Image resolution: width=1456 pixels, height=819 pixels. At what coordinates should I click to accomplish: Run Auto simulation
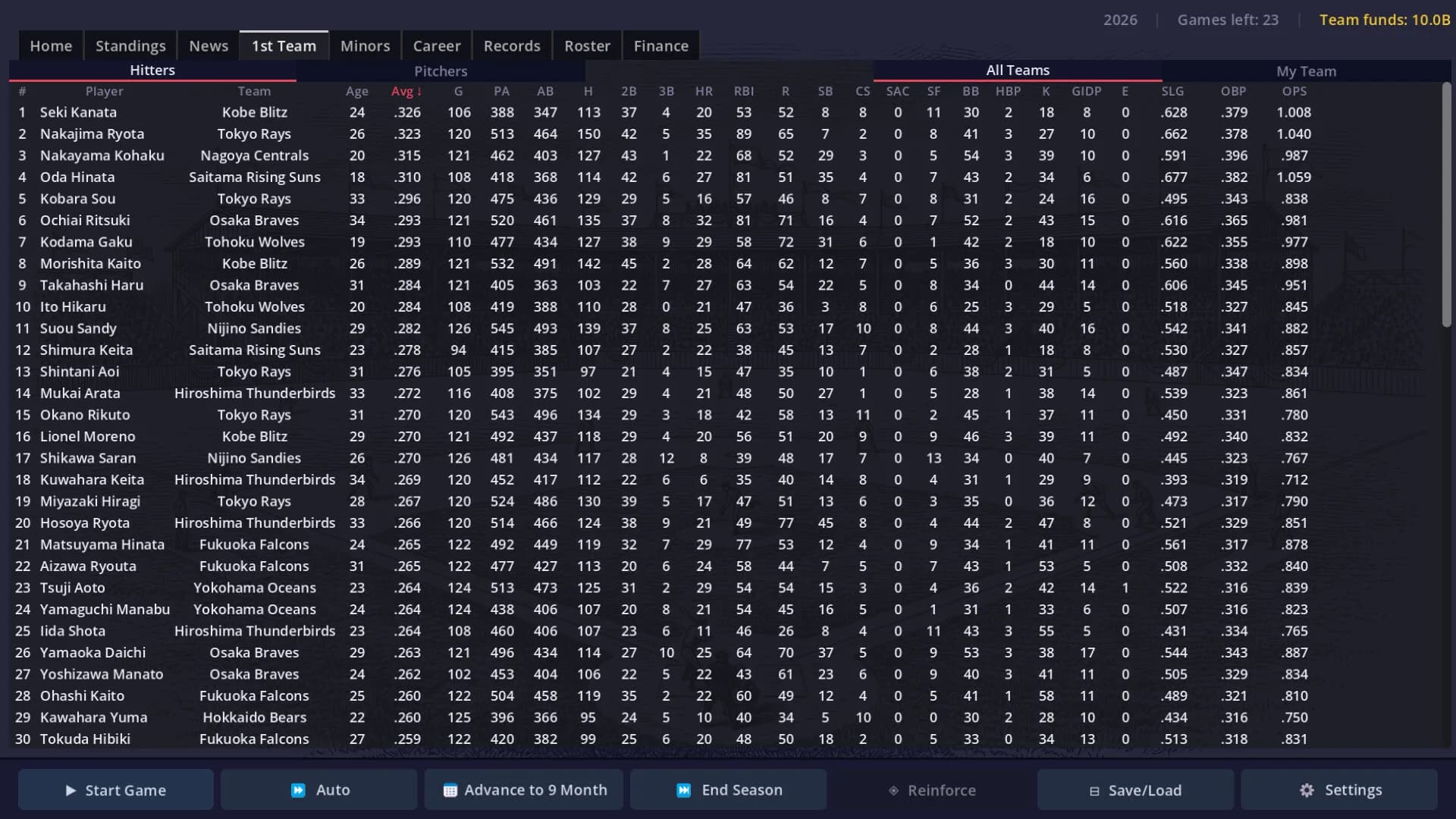pos(319,790)
